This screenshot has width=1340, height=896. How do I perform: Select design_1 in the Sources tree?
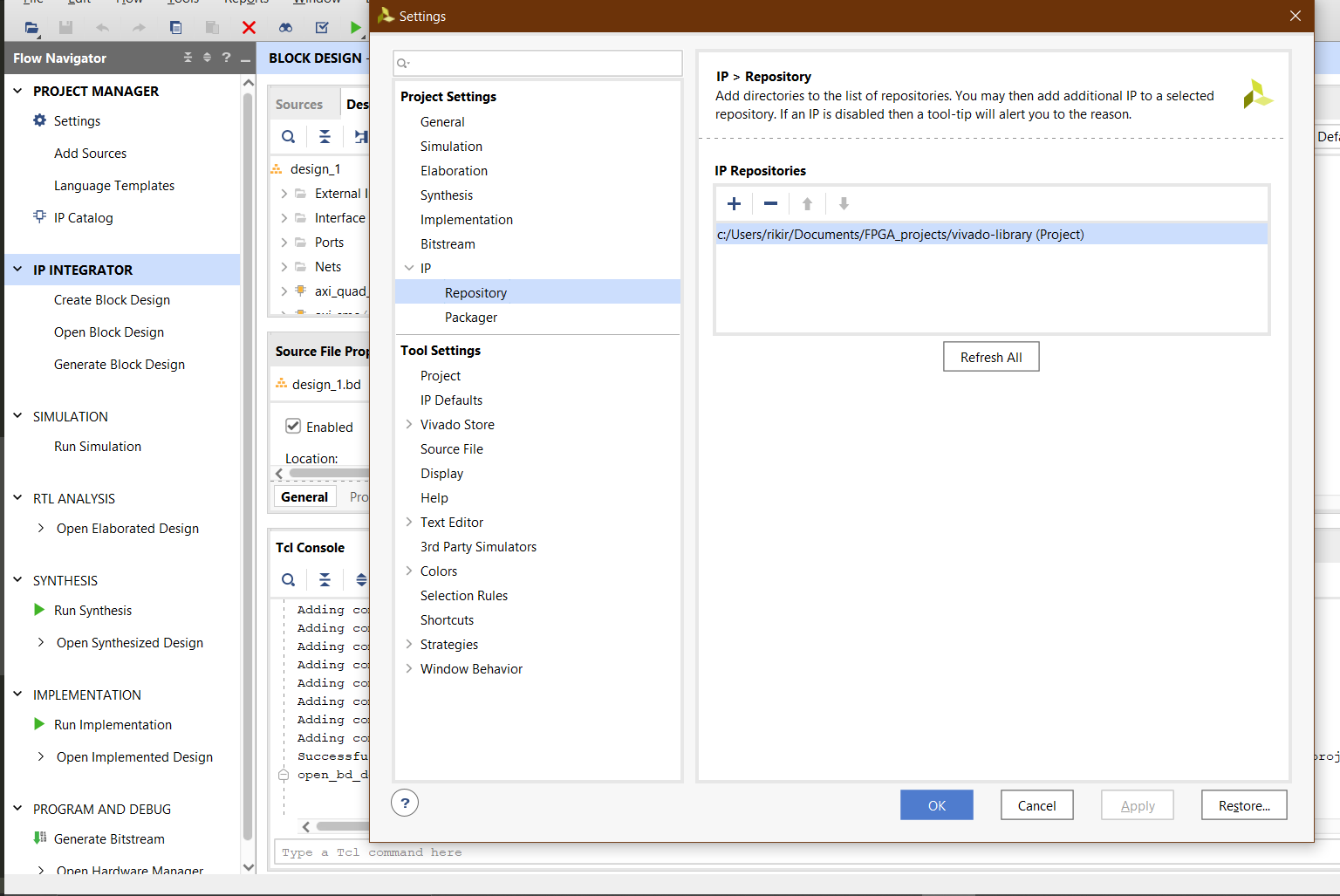(x=315, y=168)
